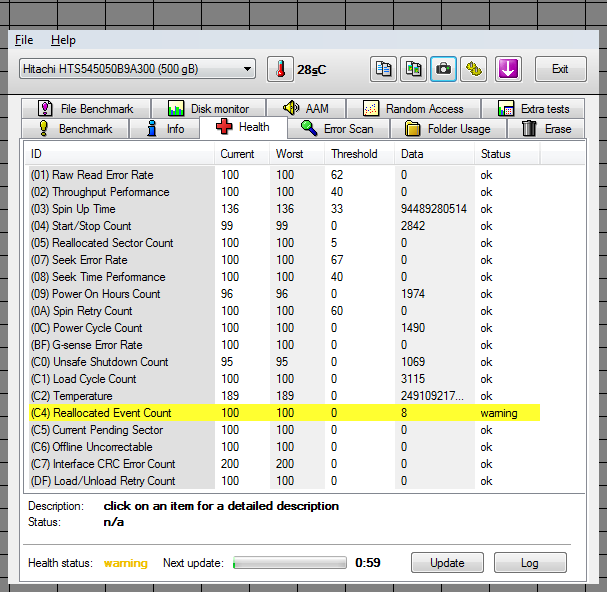Image resolution: width=607 pixels, height=592 pixels.
Task: Click the copy info to clipboard icon
Action: (383, 69)
